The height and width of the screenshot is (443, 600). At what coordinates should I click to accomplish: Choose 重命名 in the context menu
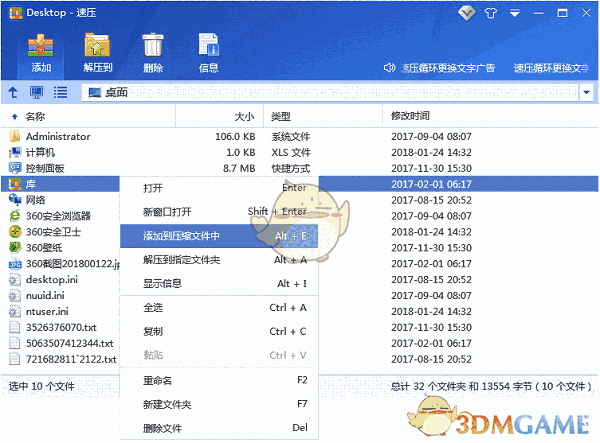(219, 381)
